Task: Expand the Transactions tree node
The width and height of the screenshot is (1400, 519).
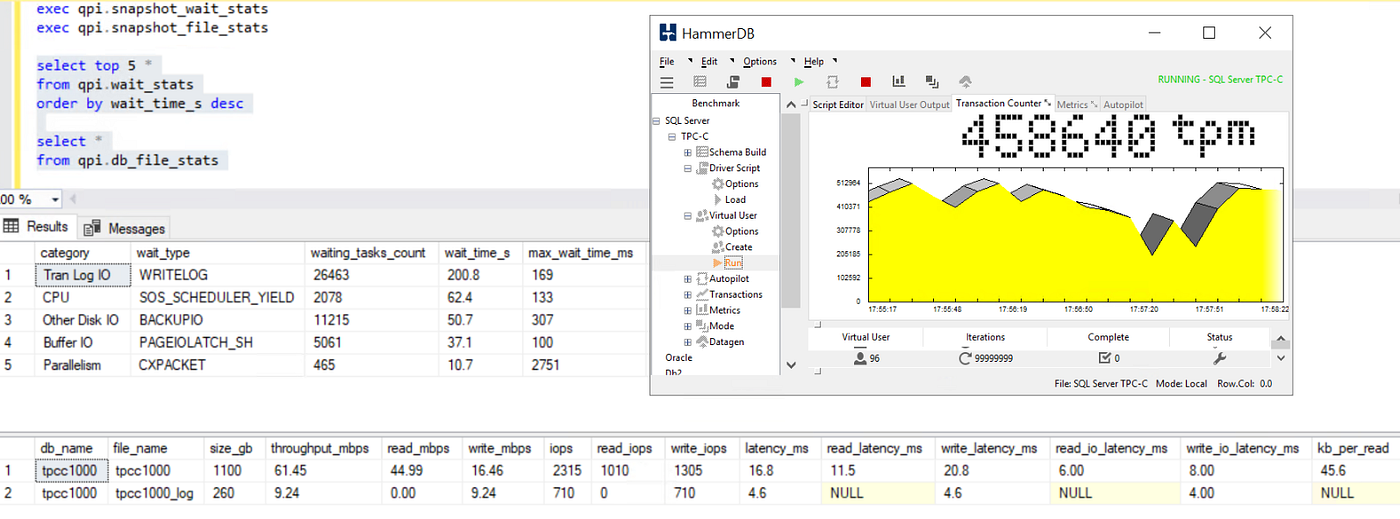Action: point(688,294)
